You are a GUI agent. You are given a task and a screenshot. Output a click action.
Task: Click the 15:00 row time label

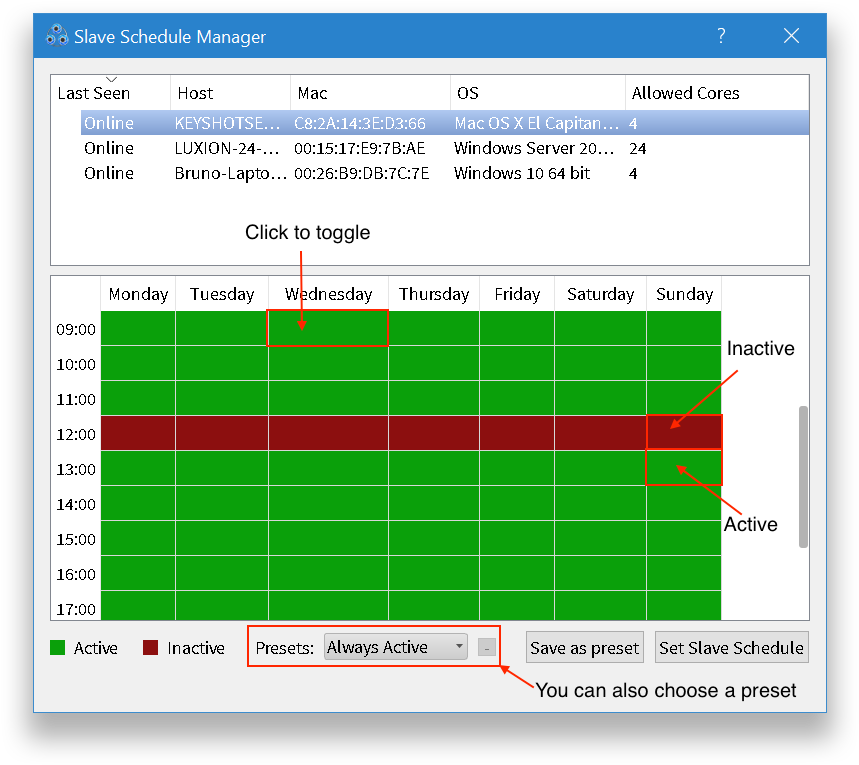click(77, 539)
